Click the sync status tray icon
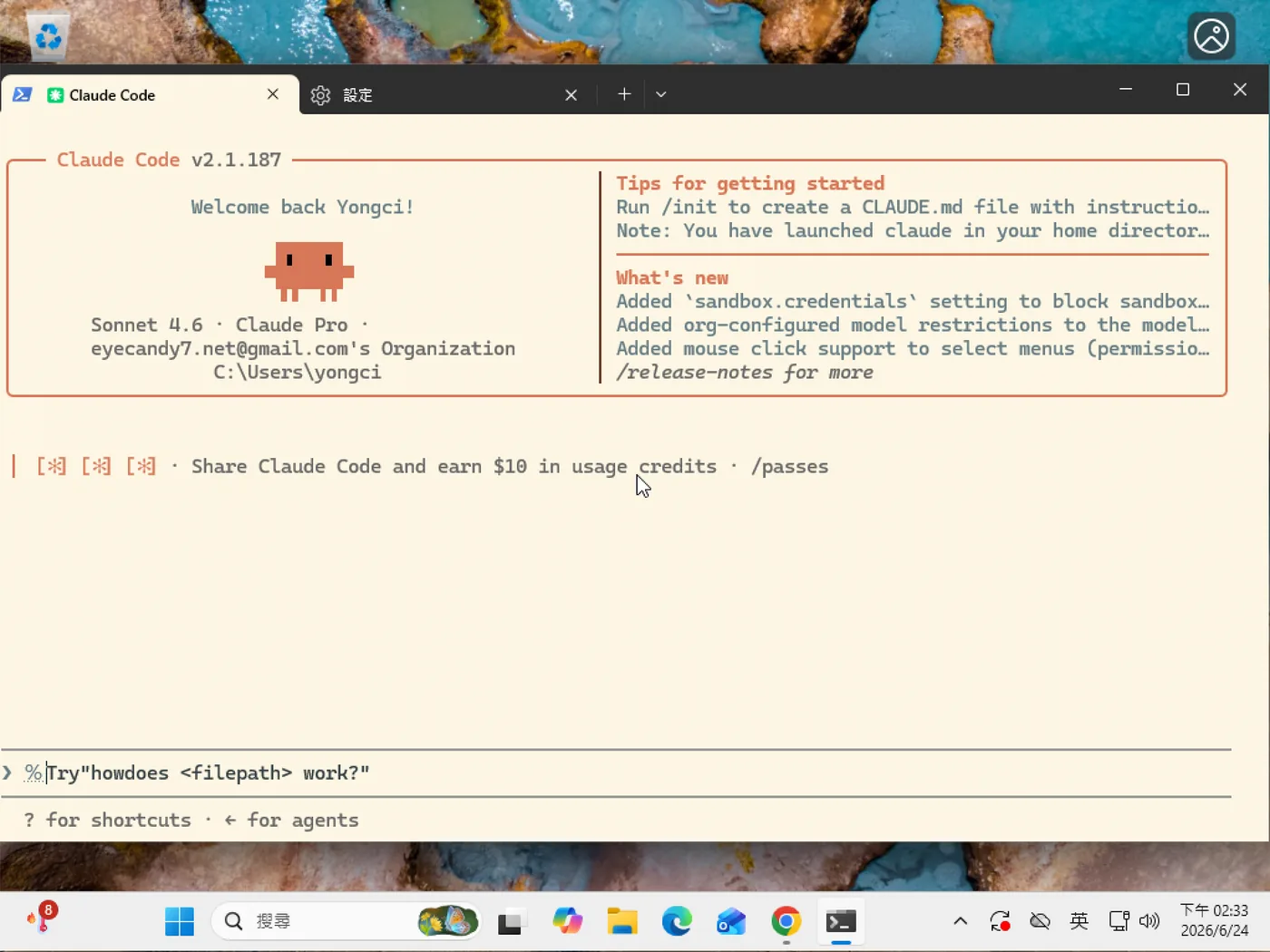The width and height of the screenshot is (1270, 952). [x=1000, y=921]
